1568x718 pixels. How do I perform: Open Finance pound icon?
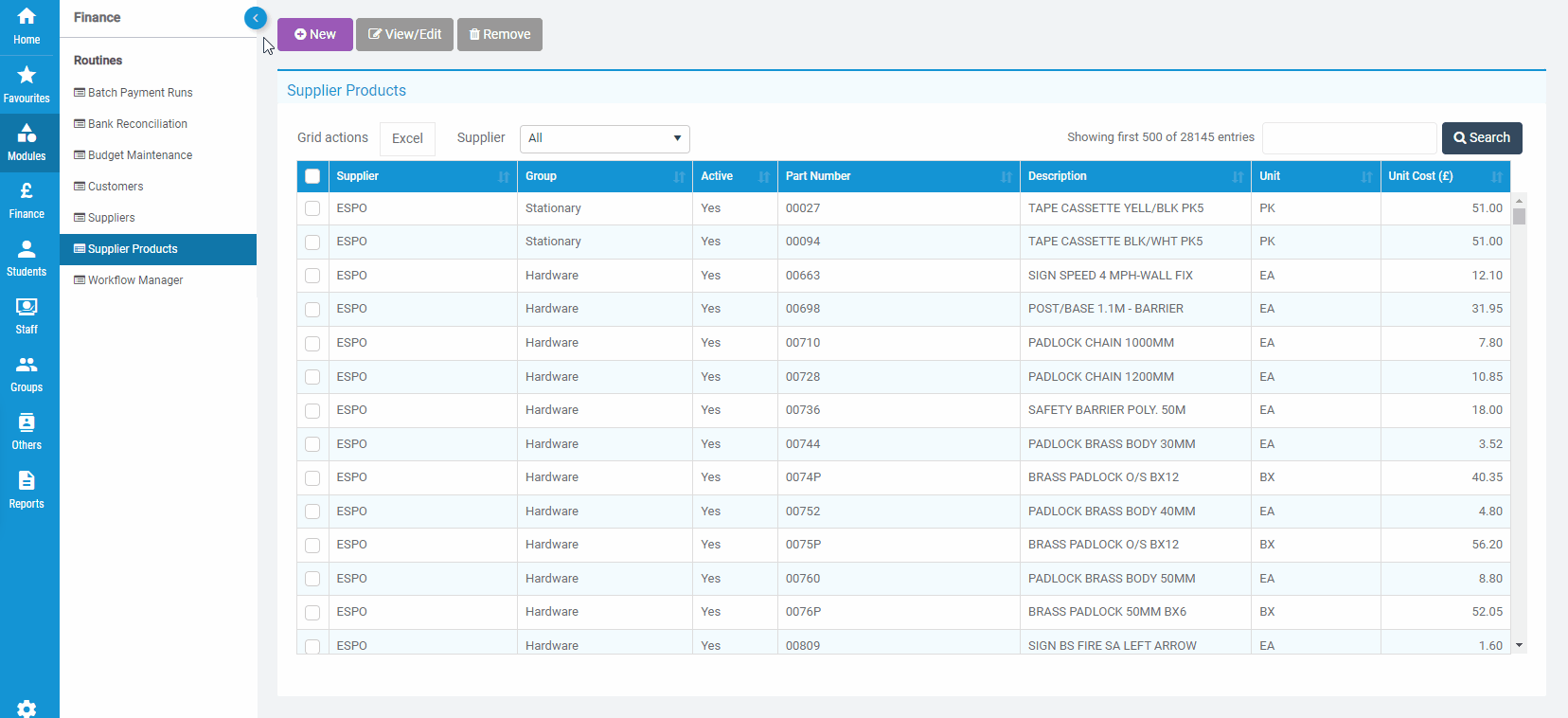[27, 190]
